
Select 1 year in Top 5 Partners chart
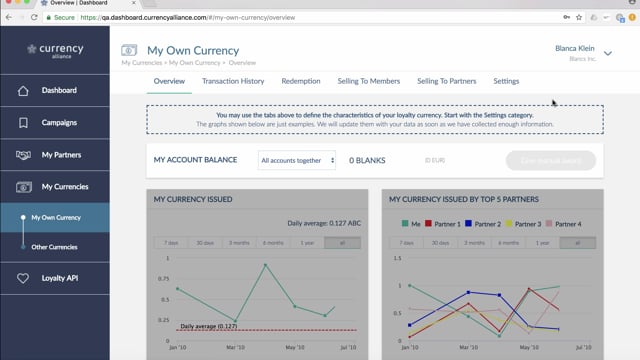pyautogui.click(x=542, y=243)
